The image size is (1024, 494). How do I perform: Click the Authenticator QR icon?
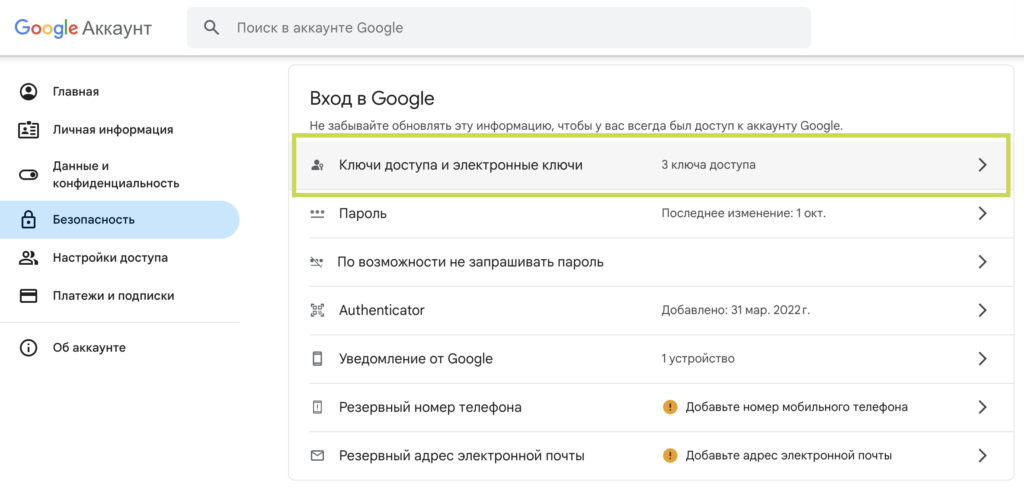click(317, 310)
